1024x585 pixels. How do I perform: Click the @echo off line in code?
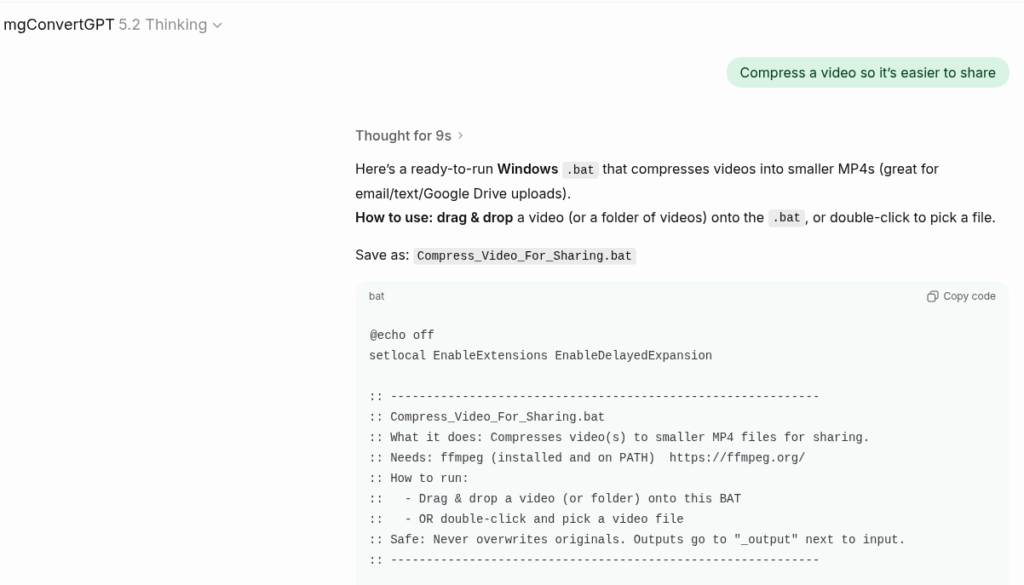click(x=402, y=335)
